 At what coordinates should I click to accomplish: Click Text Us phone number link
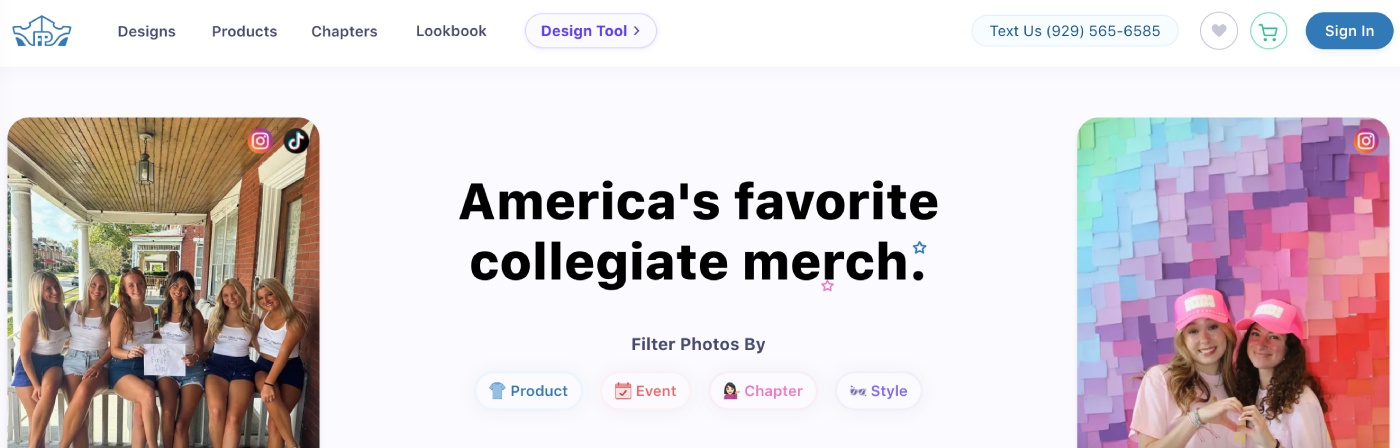point(1075,31)
